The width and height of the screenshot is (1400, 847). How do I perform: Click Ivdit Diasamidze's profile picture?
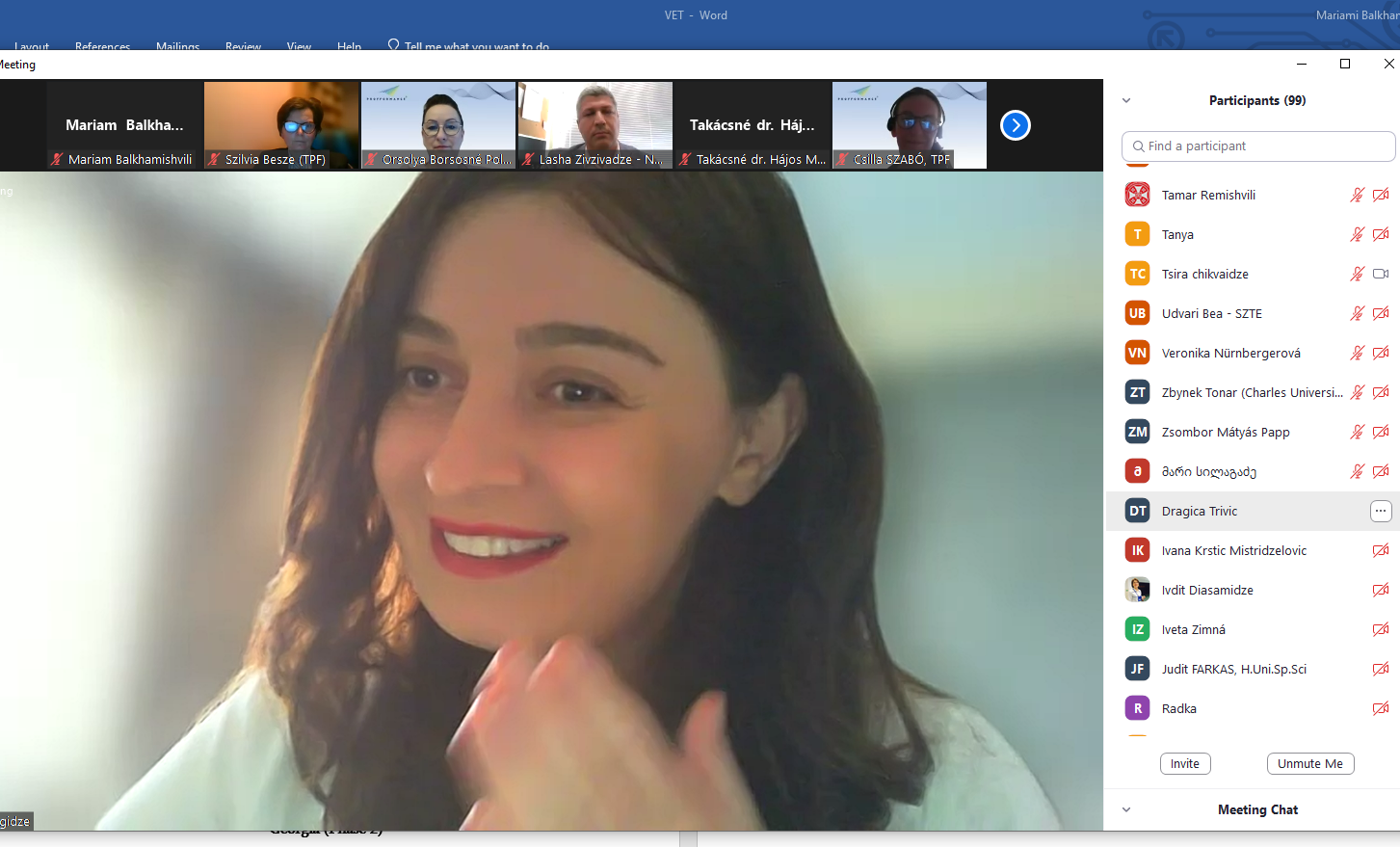pos(1137,590)
